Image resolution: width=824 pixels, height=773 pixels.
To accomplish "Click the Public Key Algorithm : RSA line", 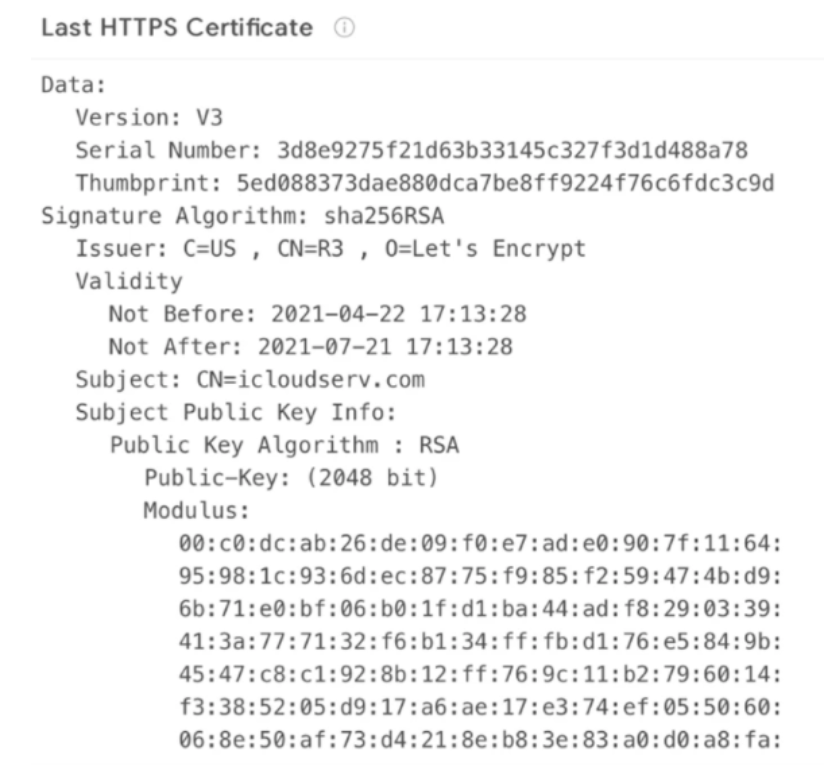I will pos(284,445).
